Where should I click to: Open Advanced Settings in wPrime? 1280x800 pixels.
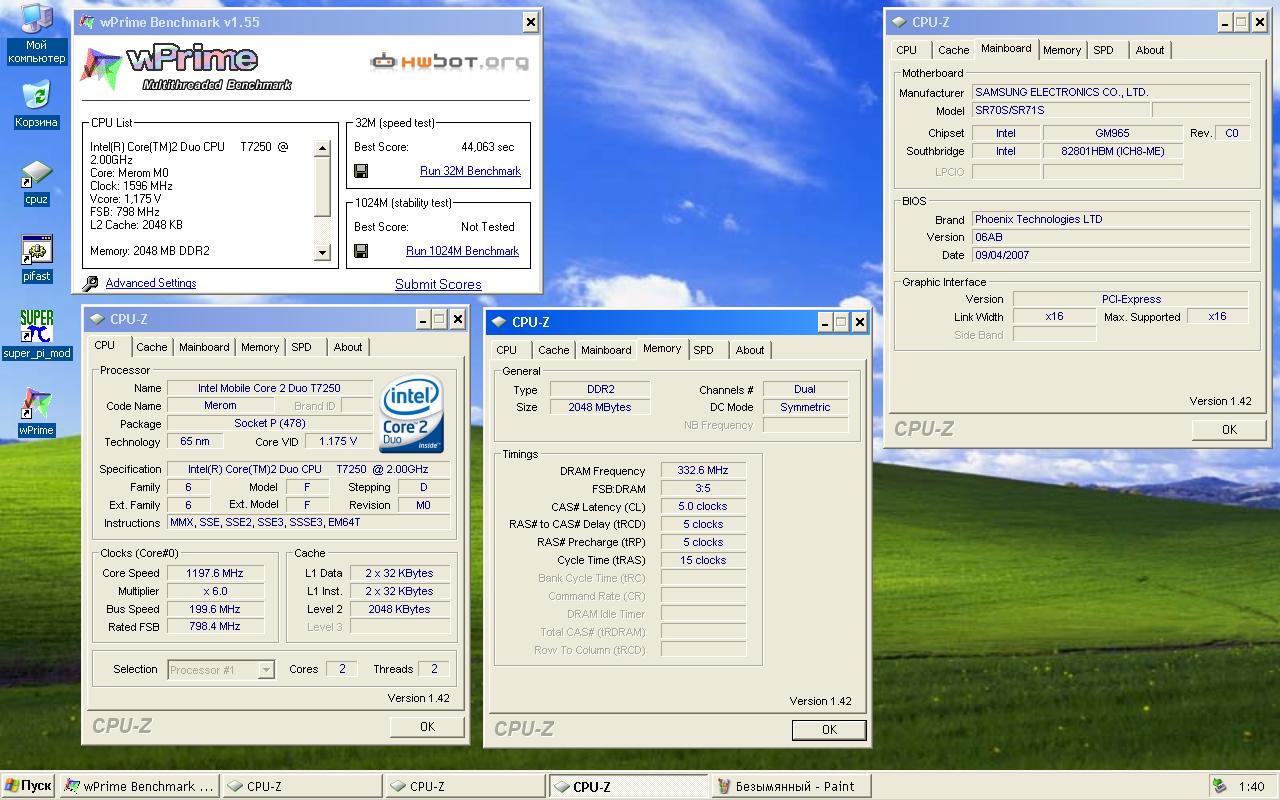(151, 283)
